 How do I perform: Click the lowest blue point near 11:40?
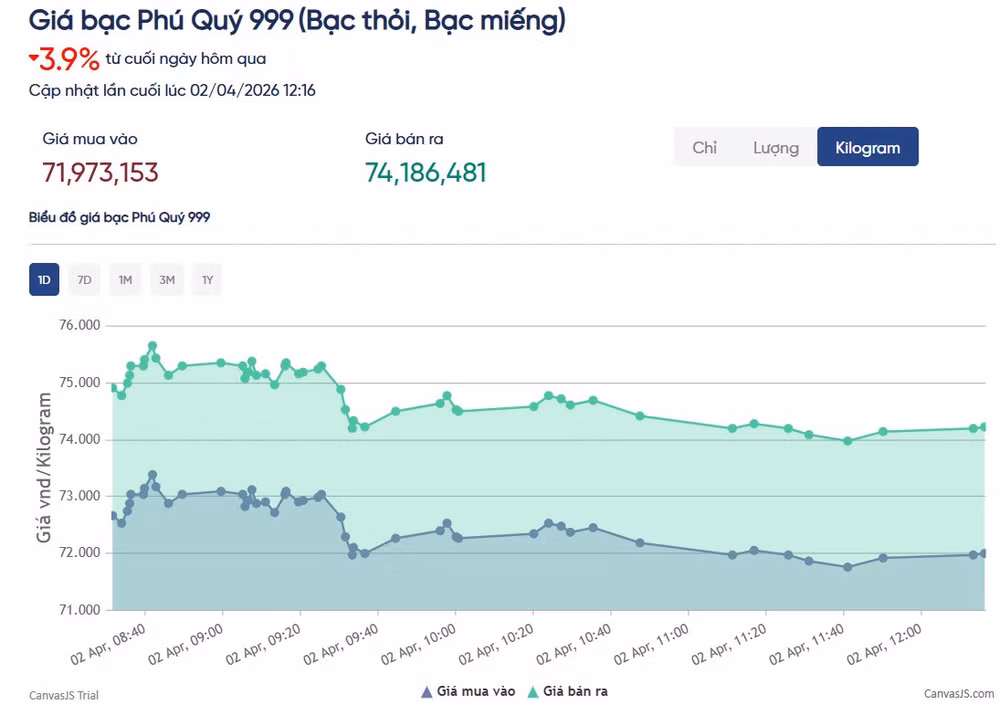click(x=848, y=567)
